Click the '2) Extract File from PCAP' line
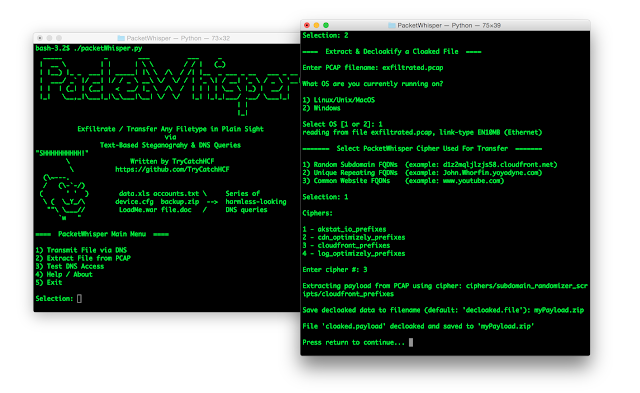Image resolution: width=640 pixels, height=393 pixels. click(83, 258)
